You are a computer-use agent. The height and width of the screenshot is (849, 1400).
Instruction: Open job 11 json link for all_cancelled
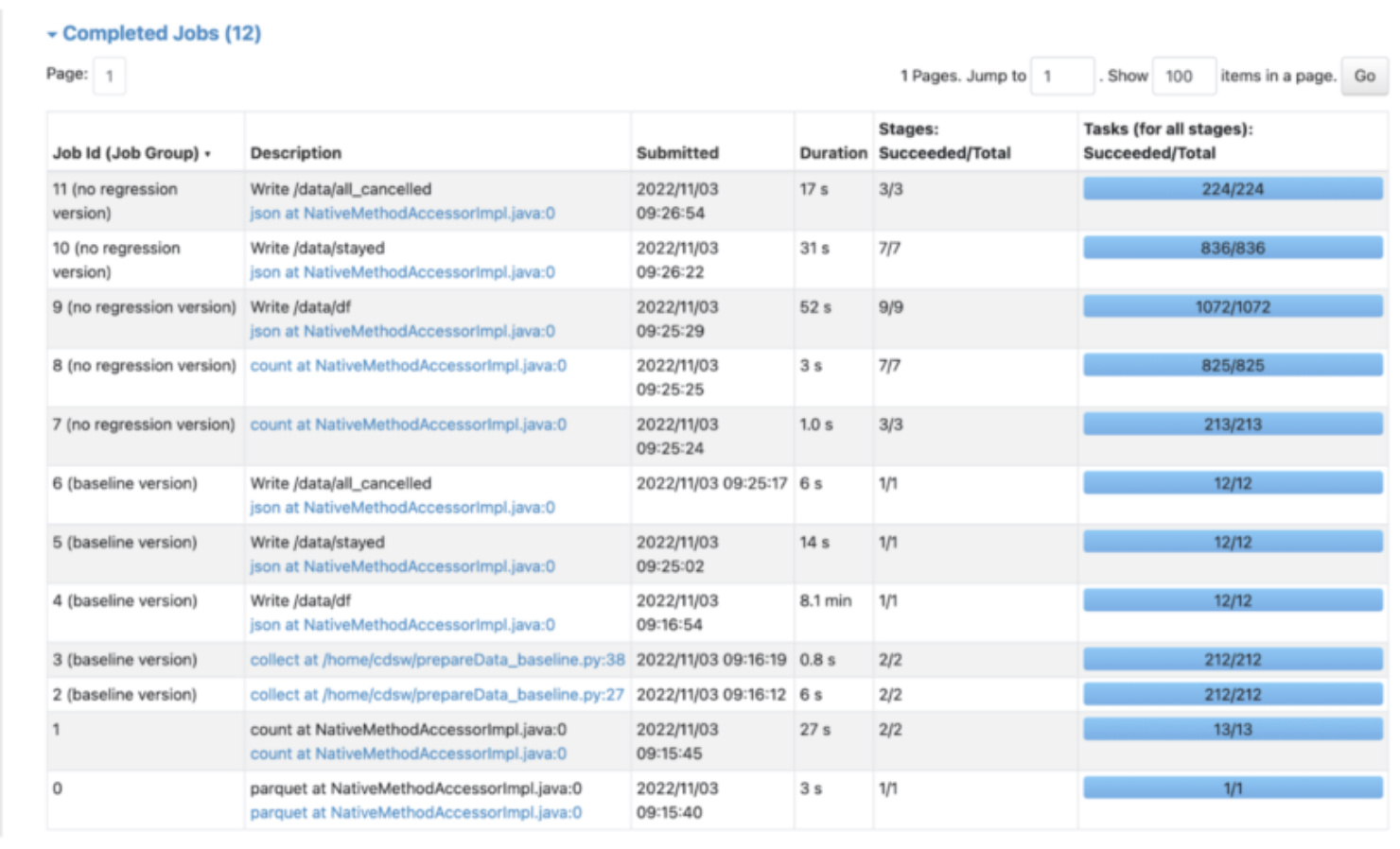click(x=402, y=214)
